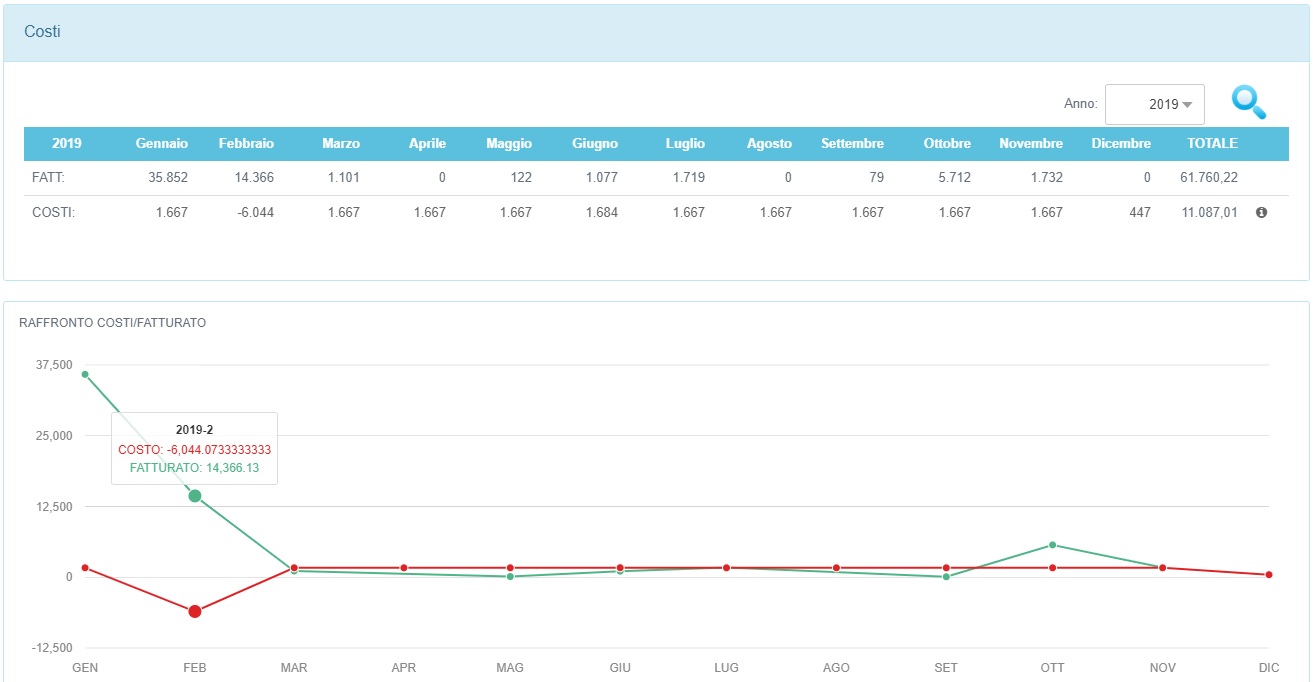1316x682 pixels.
Task: Select the green January fatturato data point
Action: (x=85, y=374)
